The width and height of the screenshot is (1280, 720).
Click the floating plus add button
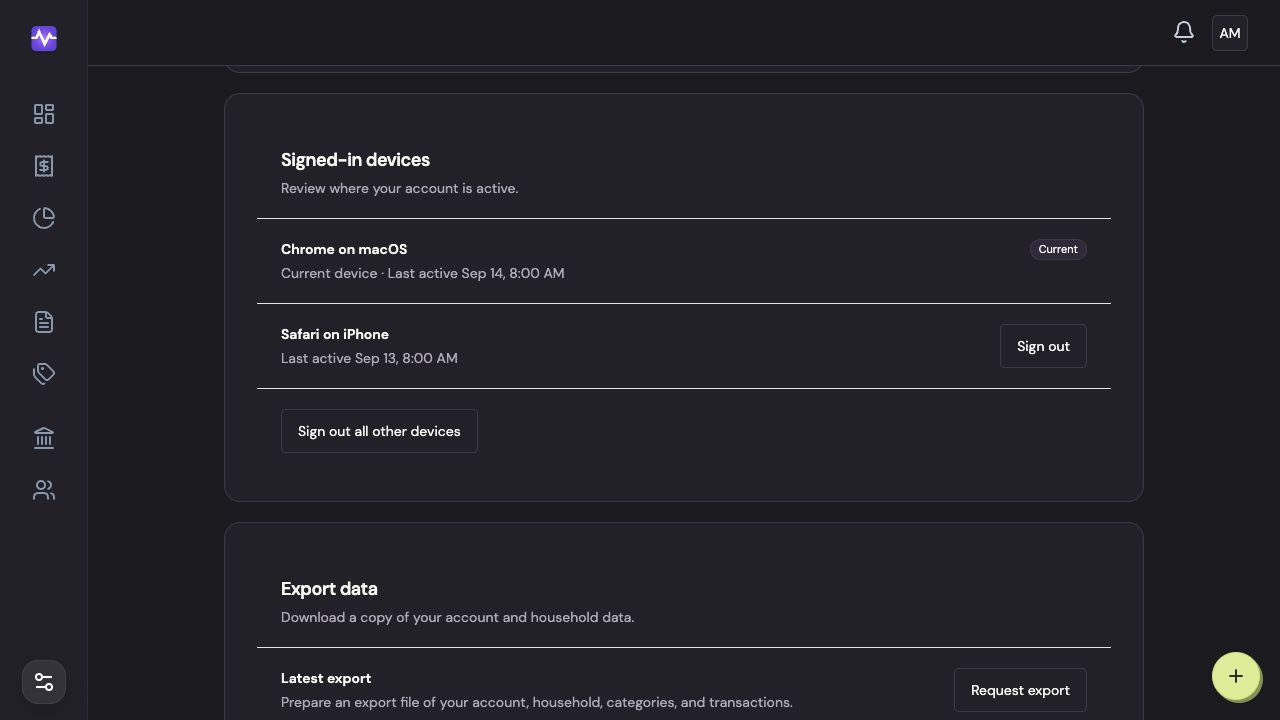click(x=1236, y=676)
